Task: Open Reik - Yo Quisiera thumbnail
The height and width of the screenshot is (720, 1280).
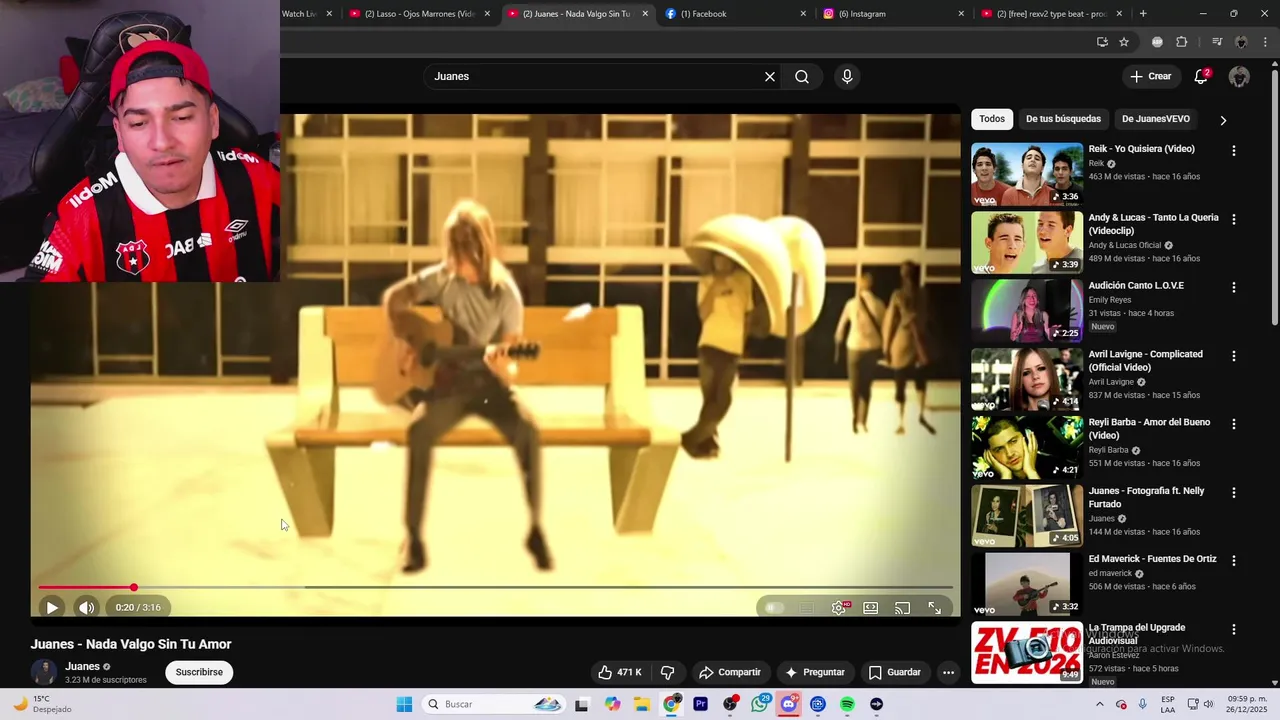Action: [x=1027, y=174]
